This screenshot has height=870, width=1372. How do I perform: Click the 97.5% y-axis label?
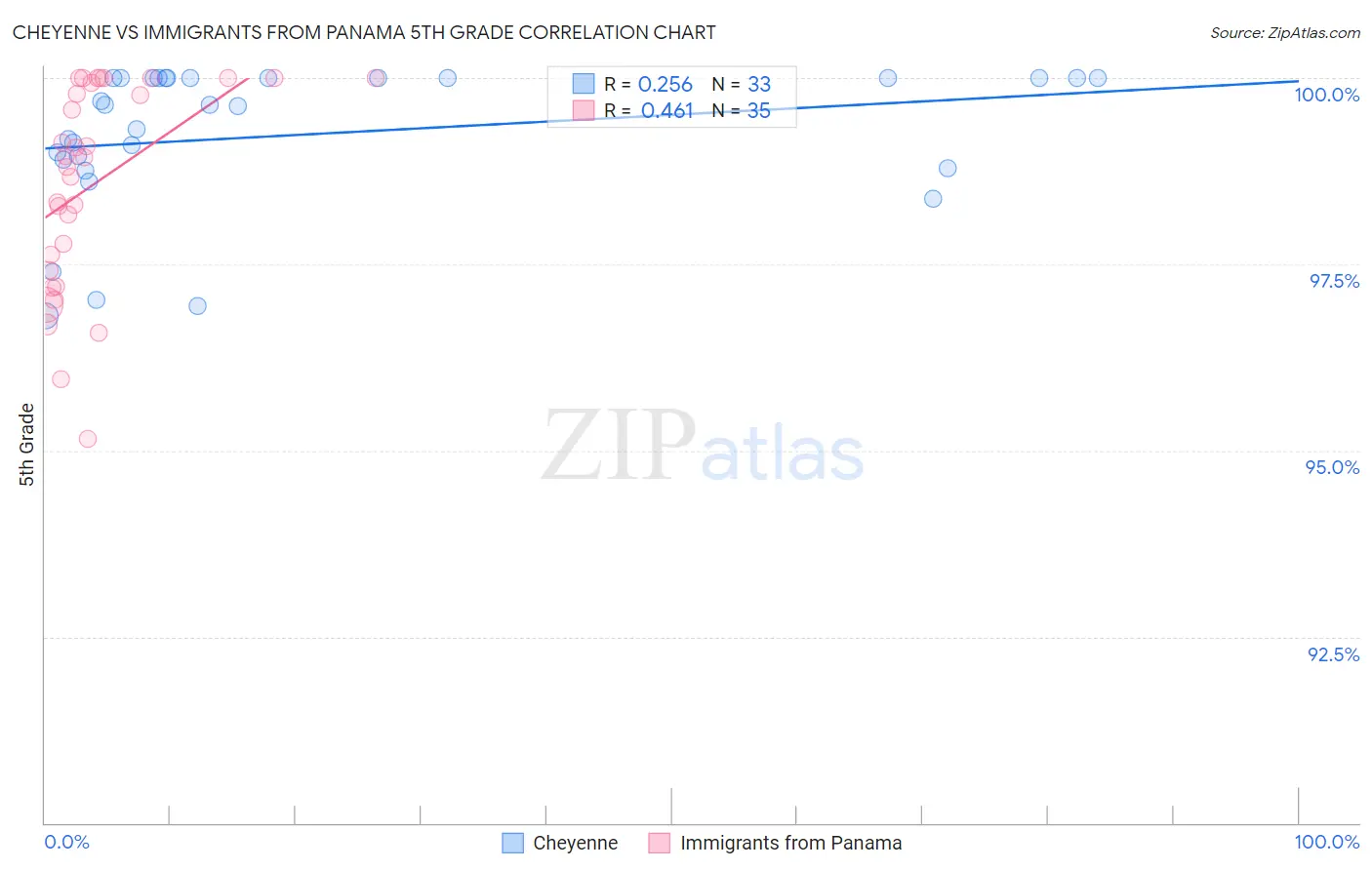(1334, 281)
